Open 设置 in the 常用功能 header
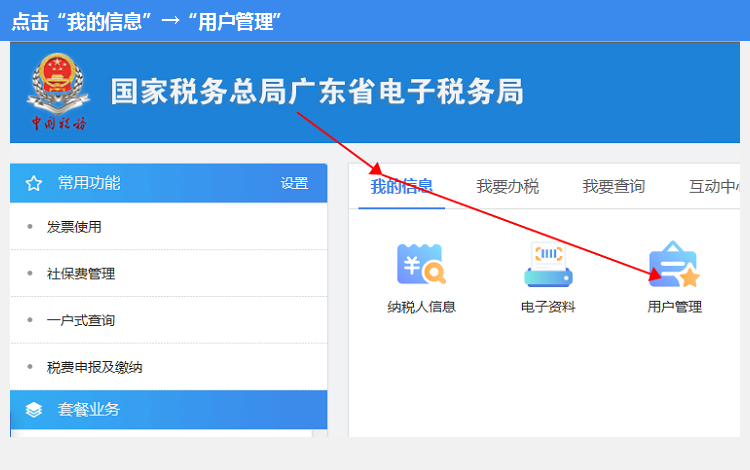The height and width of the screenshot is (470, 750). [294, 183]
